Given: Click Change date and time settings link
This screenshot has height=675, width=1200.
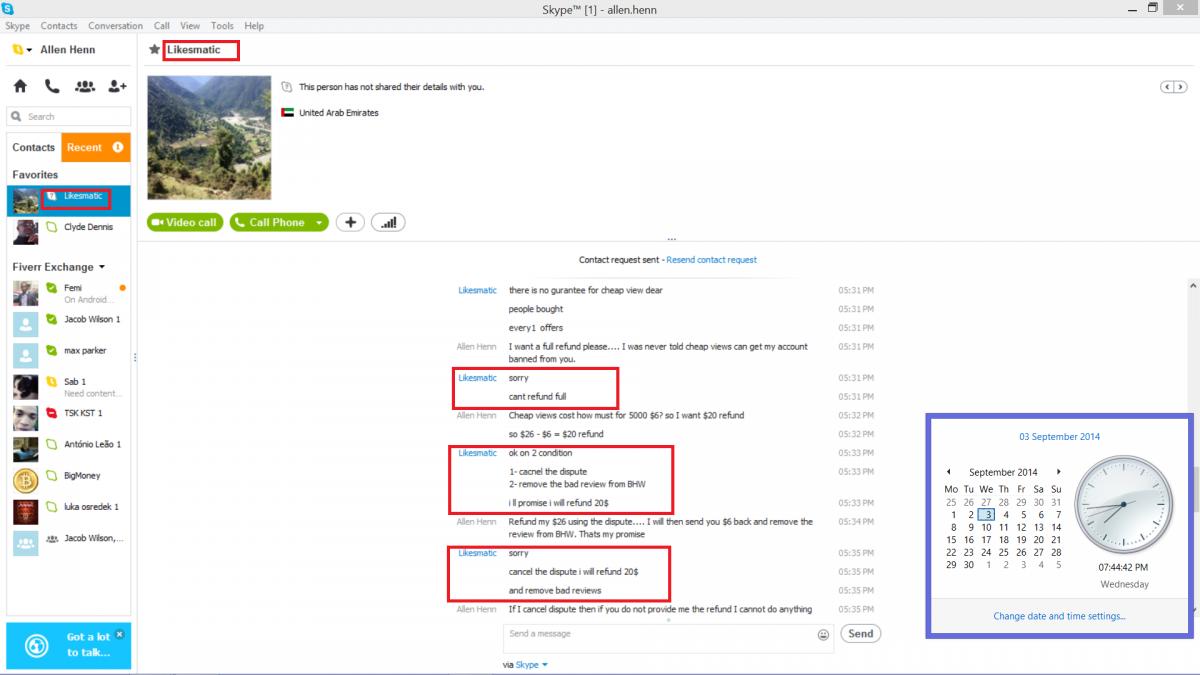Looking at the screenshot, I should pyautogui.click(x=1059, y=616).
